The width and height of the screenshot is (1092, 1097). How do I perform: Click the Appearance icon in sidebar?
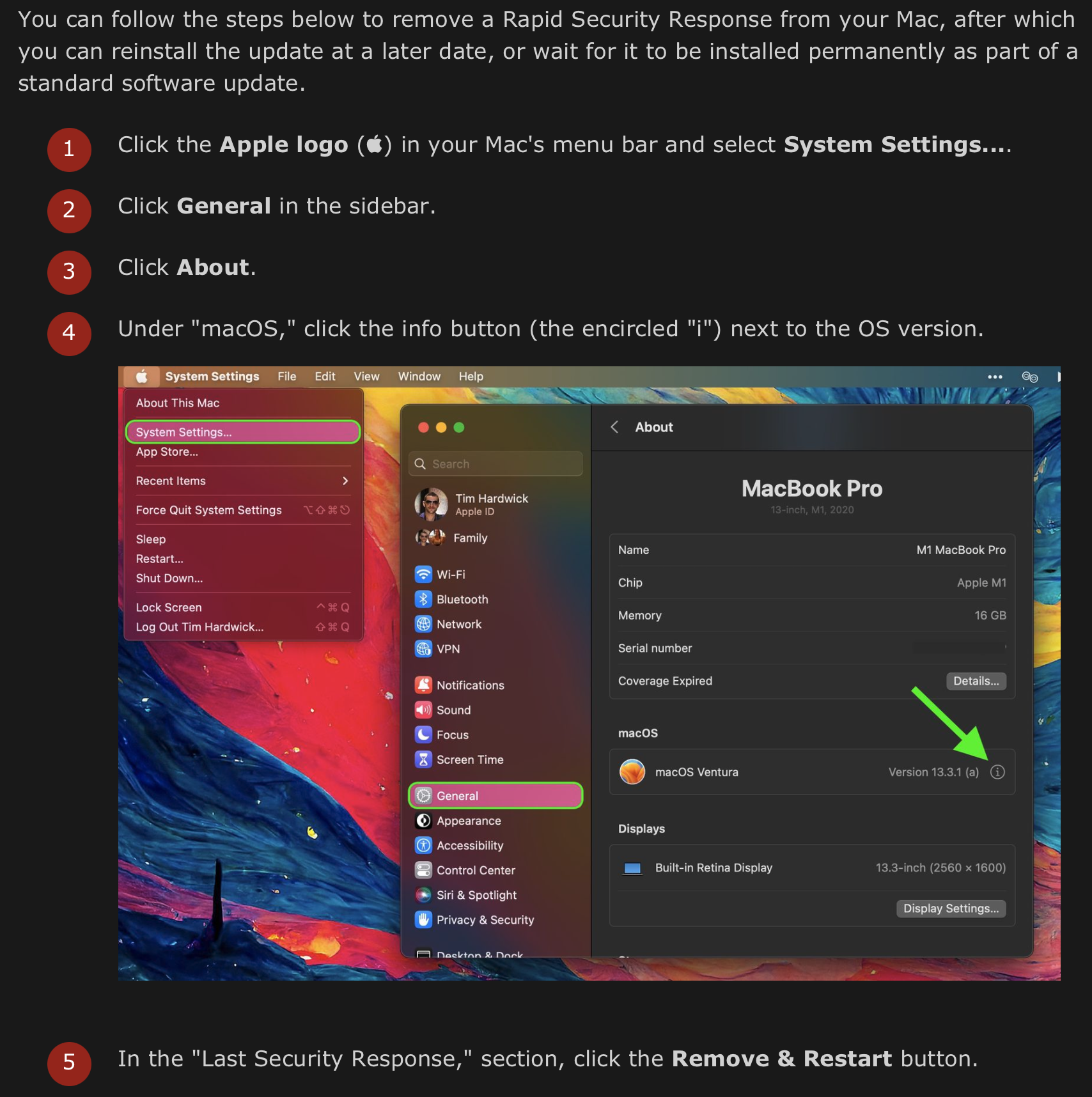tap(423, 821)
